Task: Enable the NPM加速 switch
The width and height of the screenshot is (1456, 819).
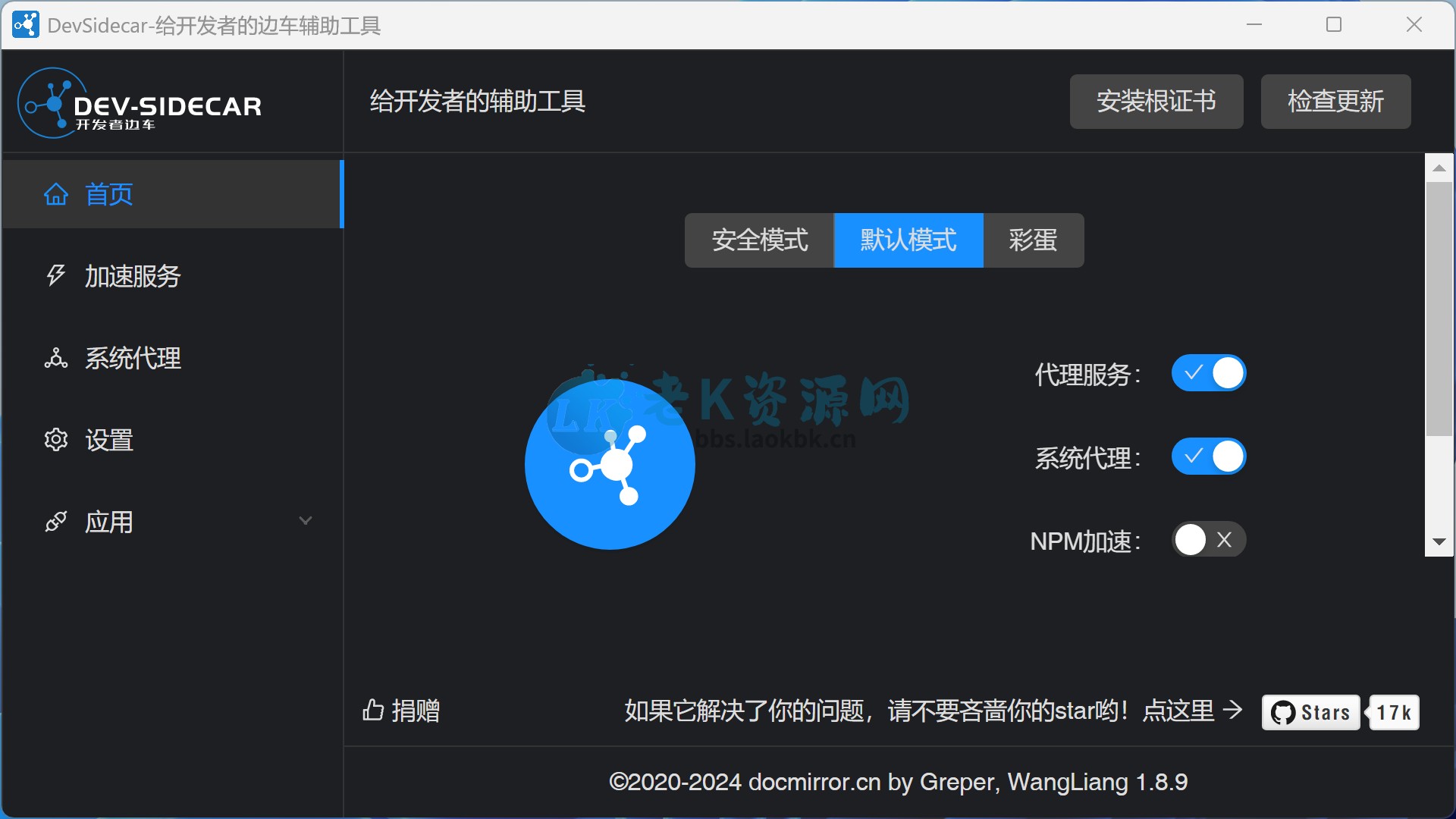Action: (x=1209, y=540)
